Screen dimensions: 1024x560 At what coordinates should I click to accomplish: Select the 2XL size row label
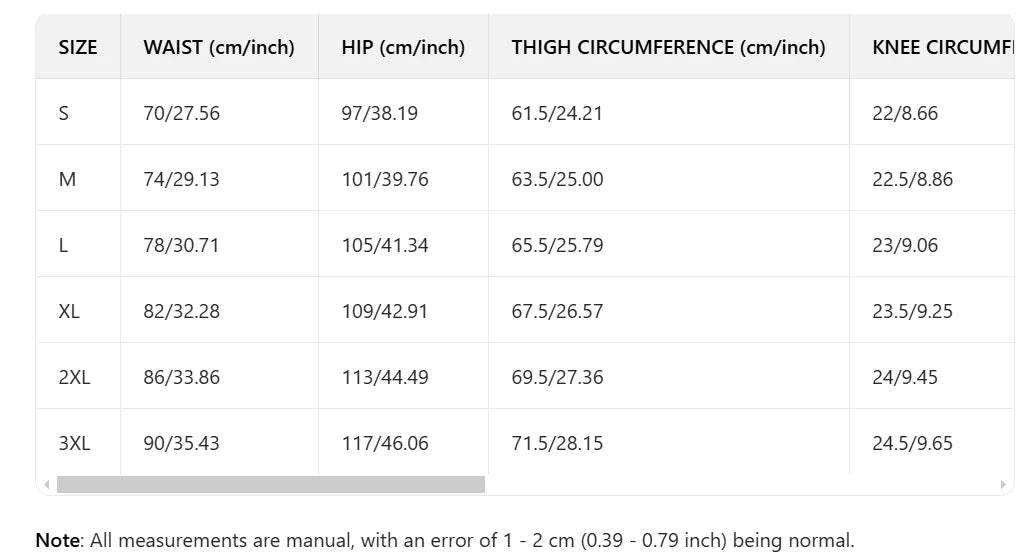coord(74,377)
